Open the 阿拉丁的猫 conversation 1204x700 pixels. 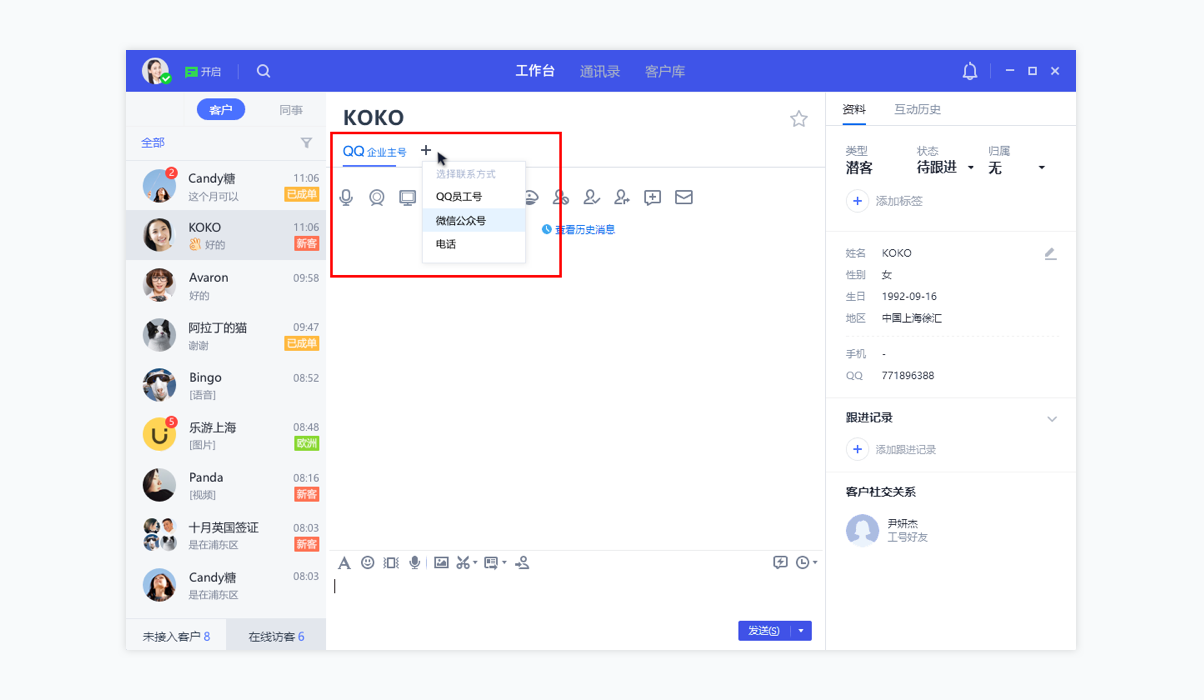tap(226, 336)
